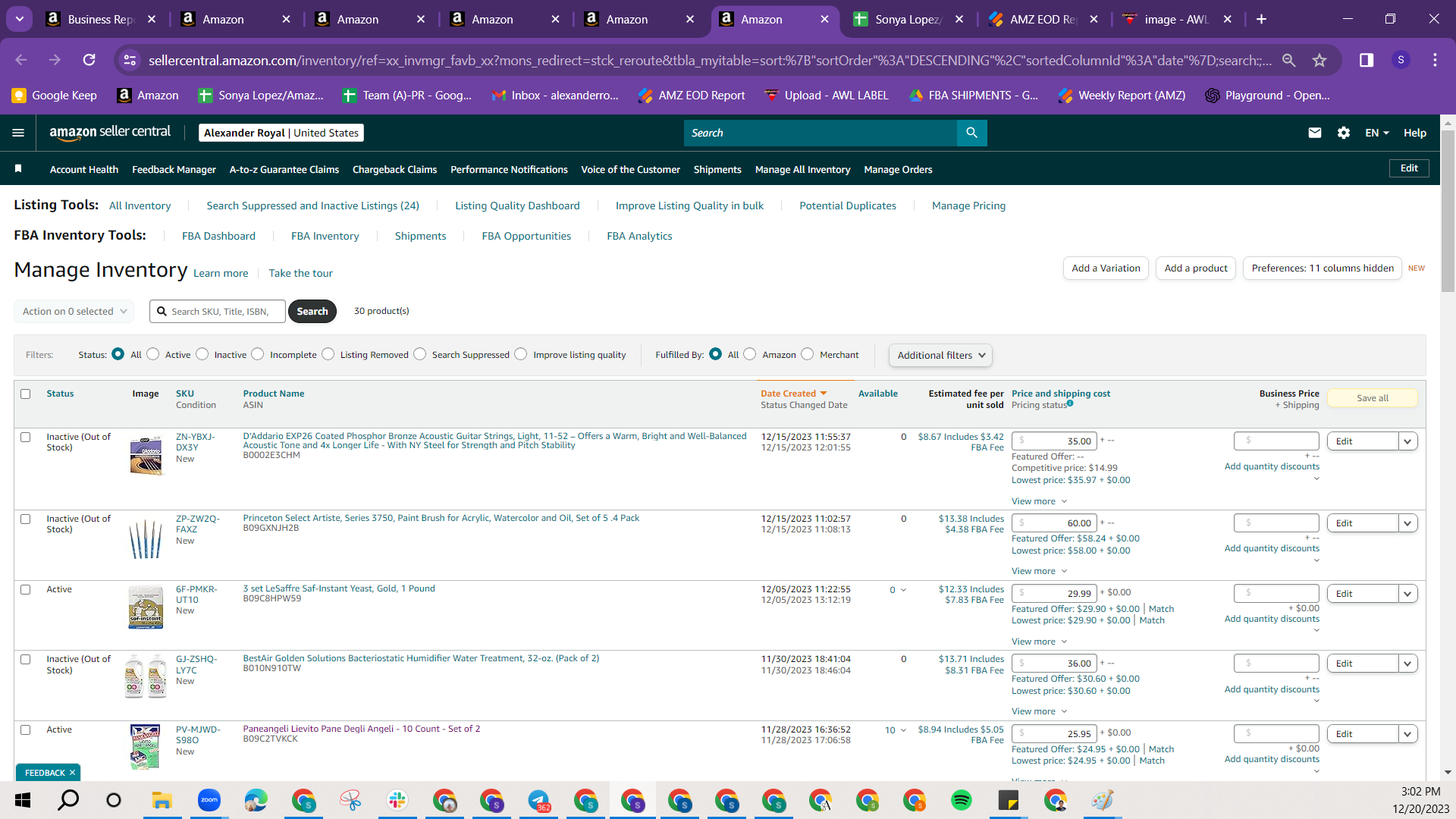Open Edit dropdown arrow for D'Addario row
Image resolution: width=1456 pixels, height=819 pixels.
(1408, 441)
